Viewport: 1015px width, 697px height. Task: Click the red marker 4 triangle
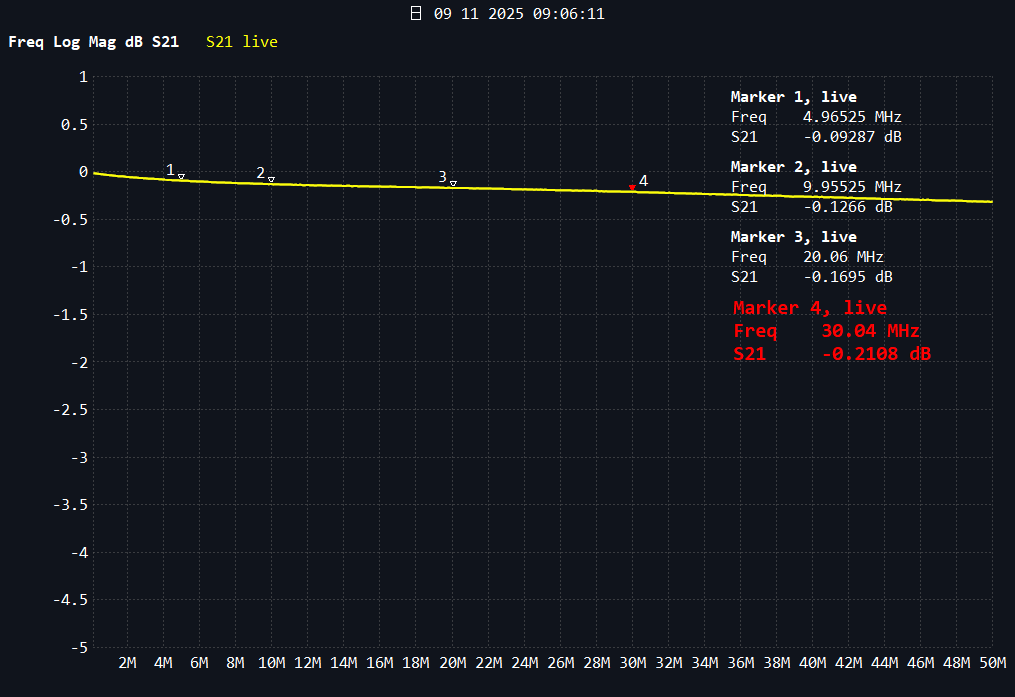click(x=632, y=187)
